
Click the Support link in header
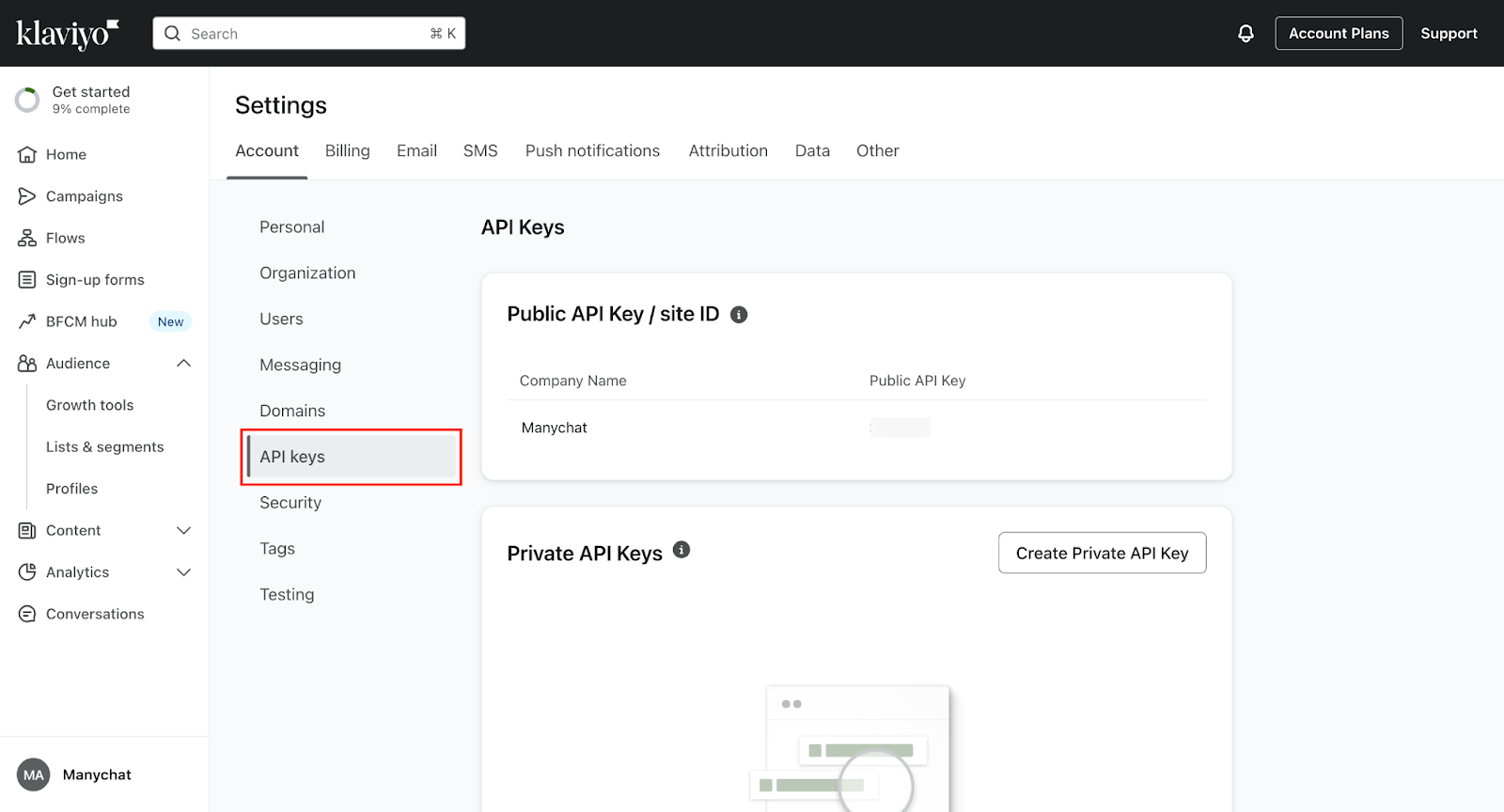[1449, 34]
